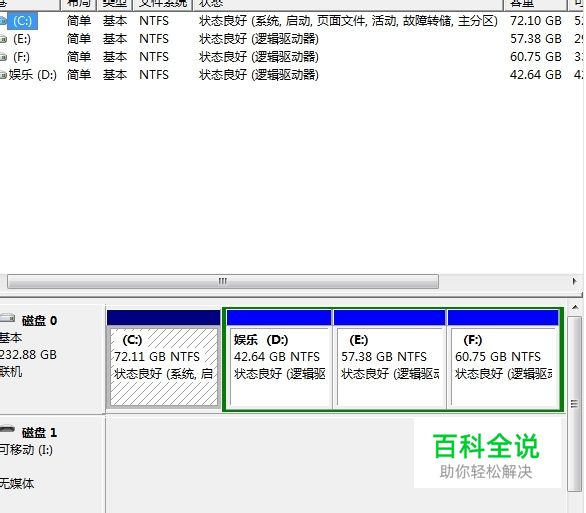The height and width of the screenshot is (513, 586).
Task: Click the drive icon beside (F:) row
Action: [3, 56]
